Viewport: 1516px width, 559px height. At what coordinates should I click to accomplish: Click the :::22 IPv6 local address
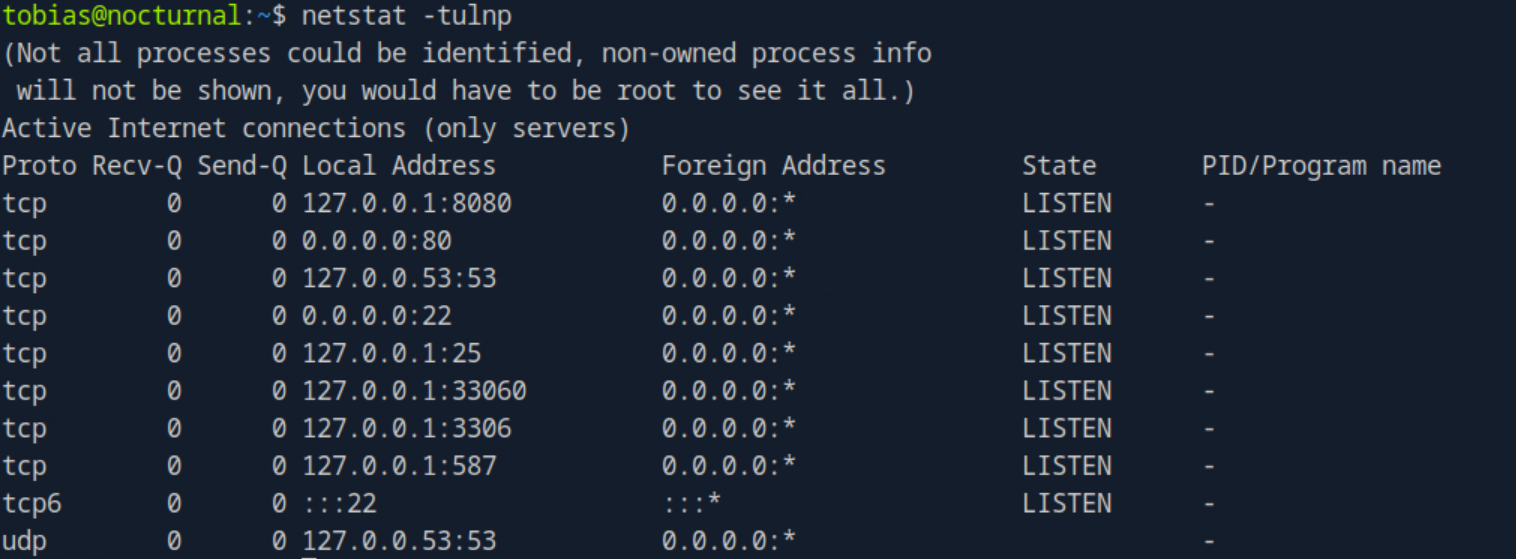[340, 504]
